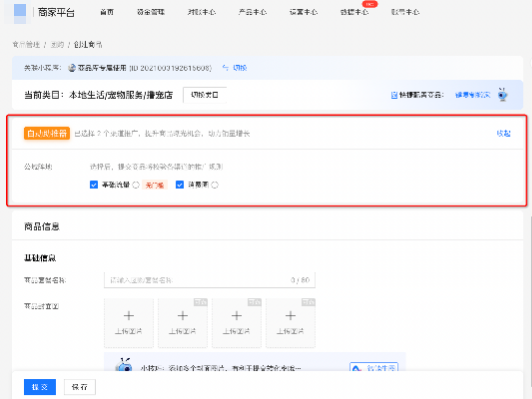
Task: Click the info icon after the second channel checkbox
Action: (x=215, y=185)
